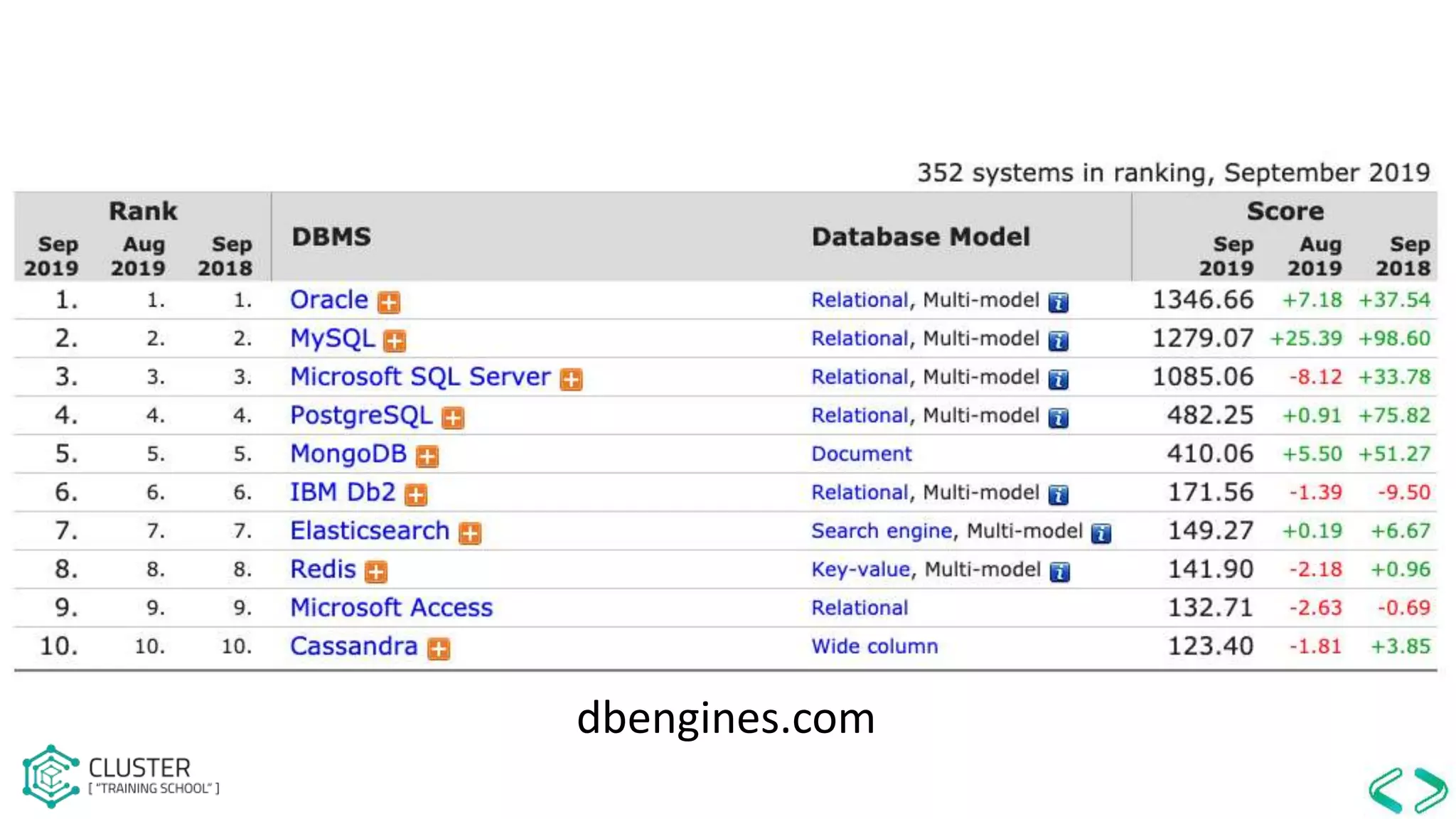The height and width of the screenshot is (819, 1456).
Task: Open the info icon in MySQL's model row
Action: pos(1059,341)
